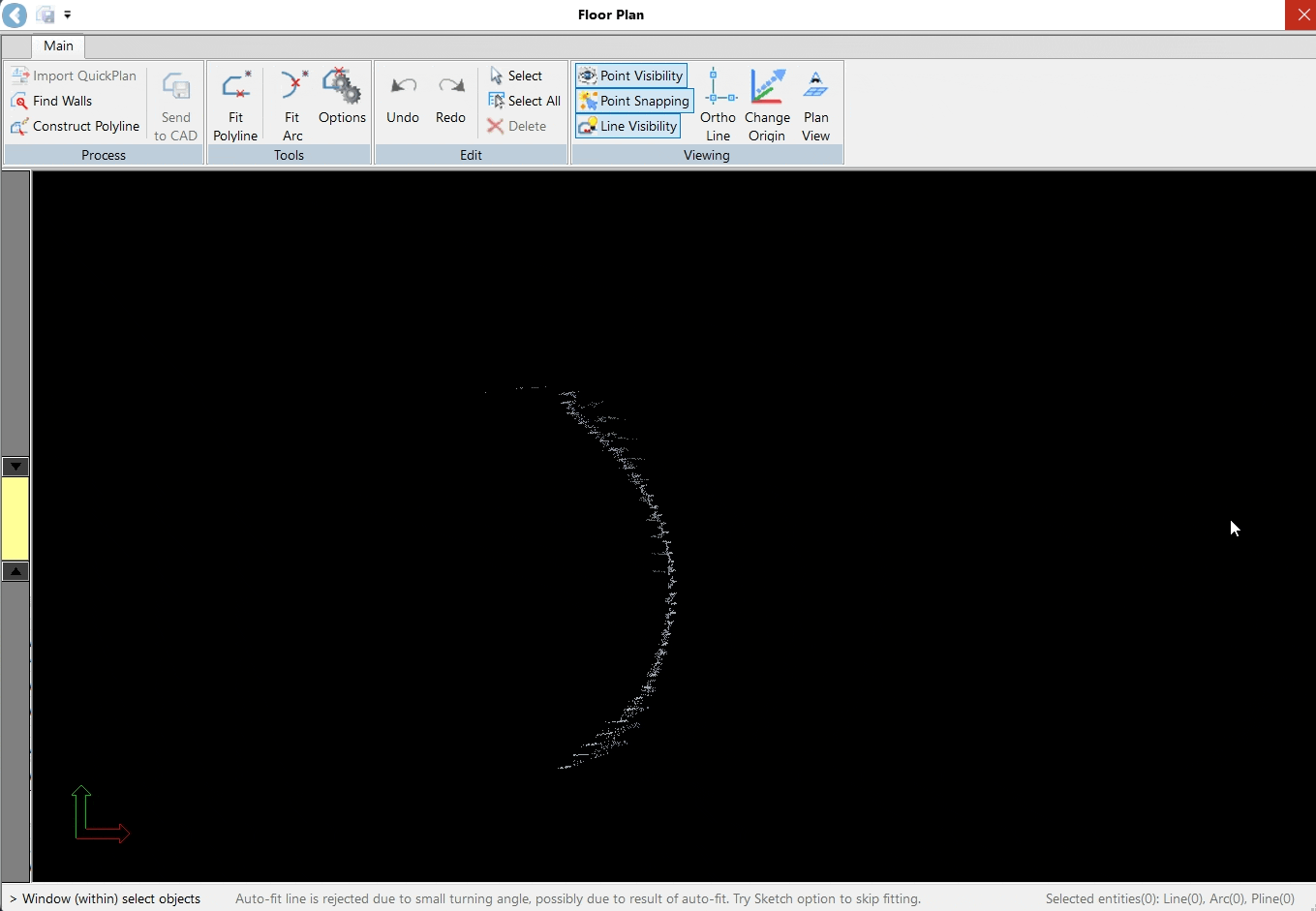Open the Main ribbon tab

[x=58, y=46]
